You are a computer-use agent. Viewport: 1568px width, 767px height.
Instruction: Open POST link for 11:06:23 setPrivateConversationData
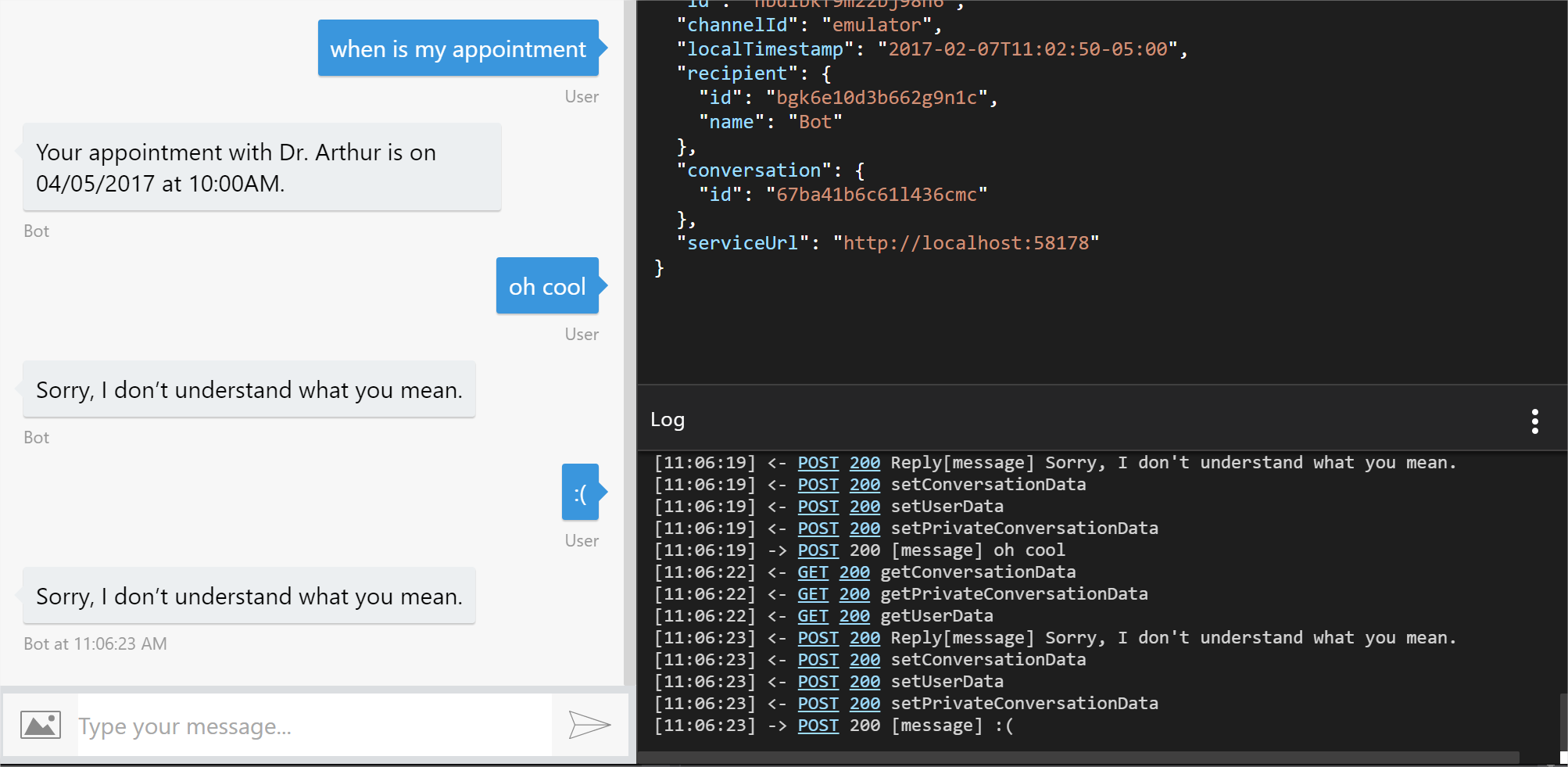coord(818,704)
